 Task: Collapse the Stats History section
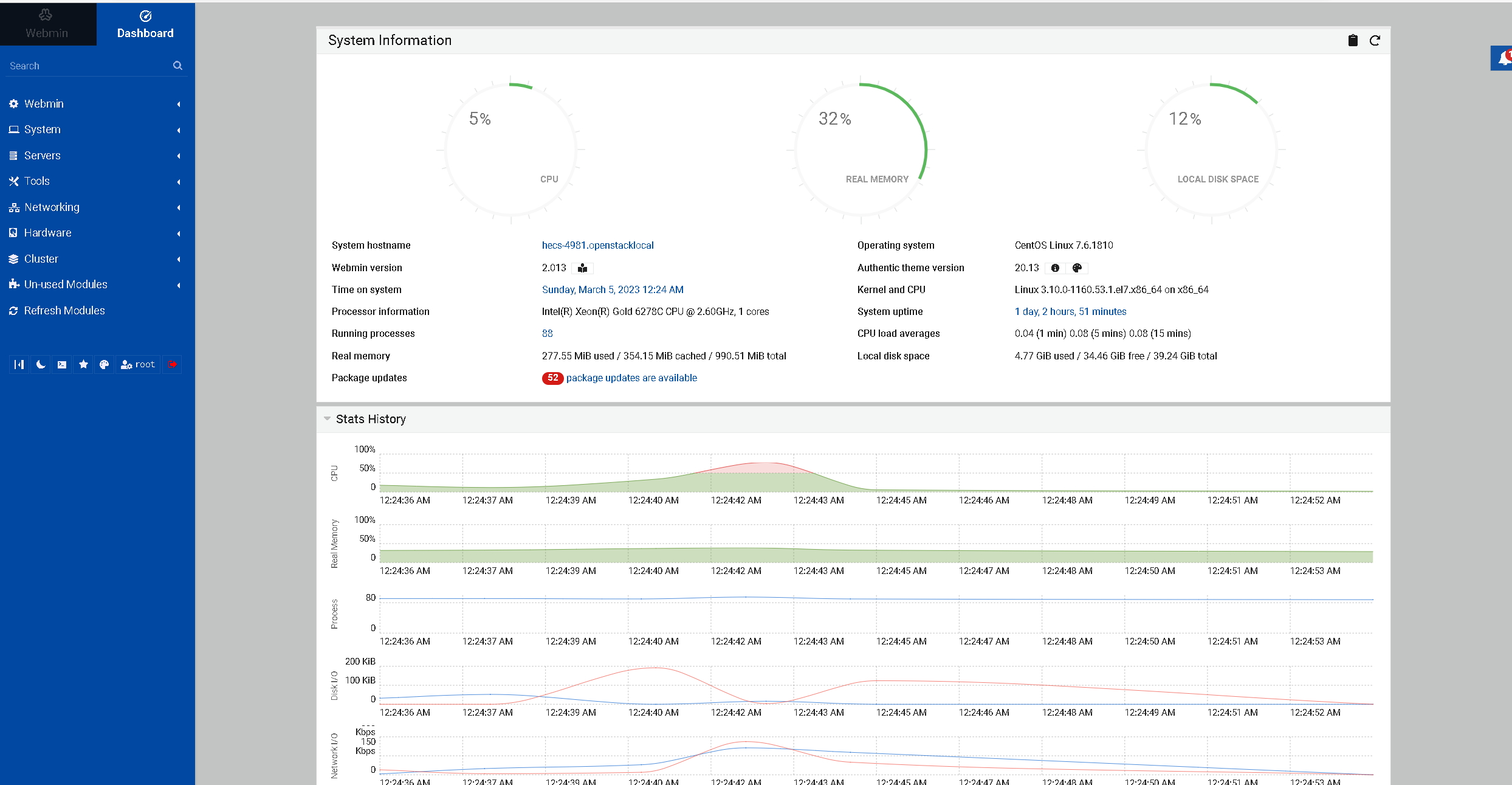click(x=328, y=419)
